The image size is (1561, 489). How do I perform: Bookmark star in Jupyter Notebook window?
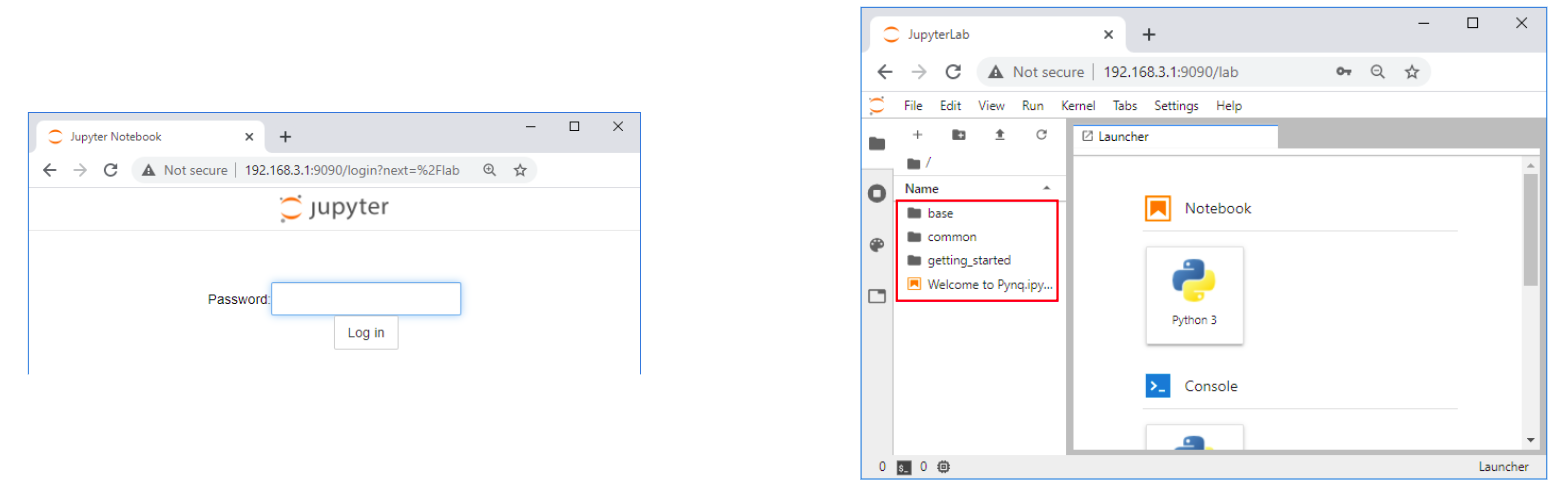point(520,170)
